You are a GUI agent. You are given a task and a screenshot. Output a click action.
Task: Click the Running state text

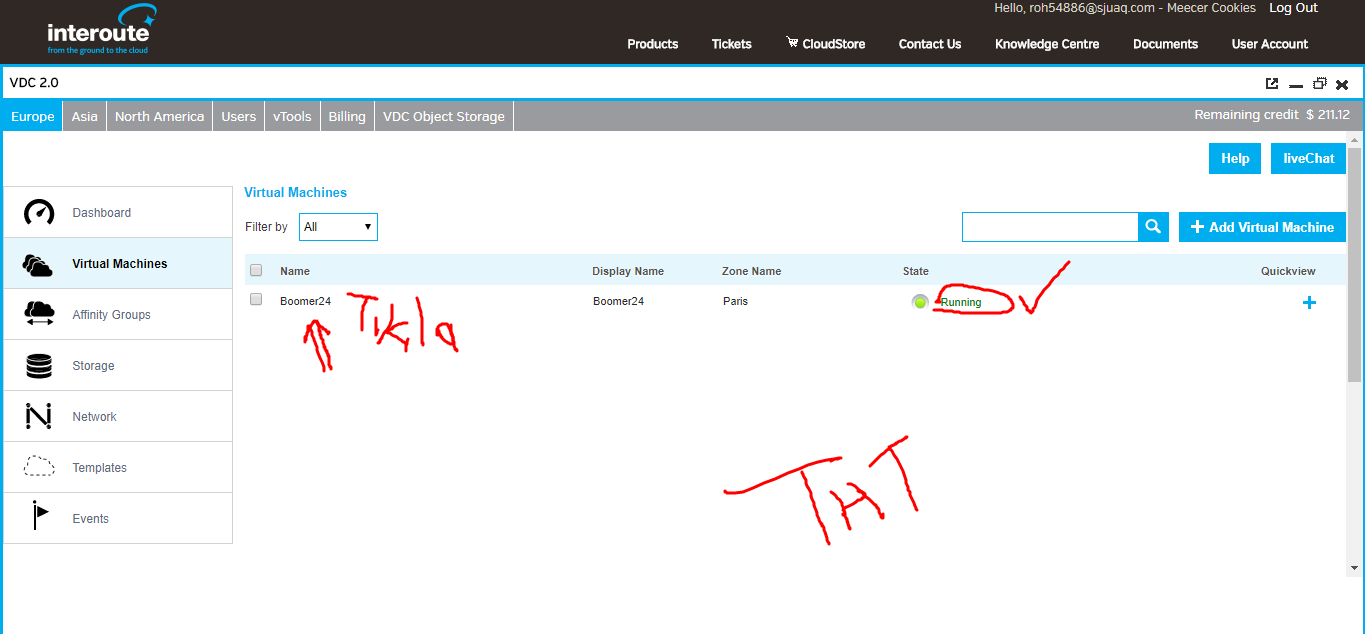[961, 302]
